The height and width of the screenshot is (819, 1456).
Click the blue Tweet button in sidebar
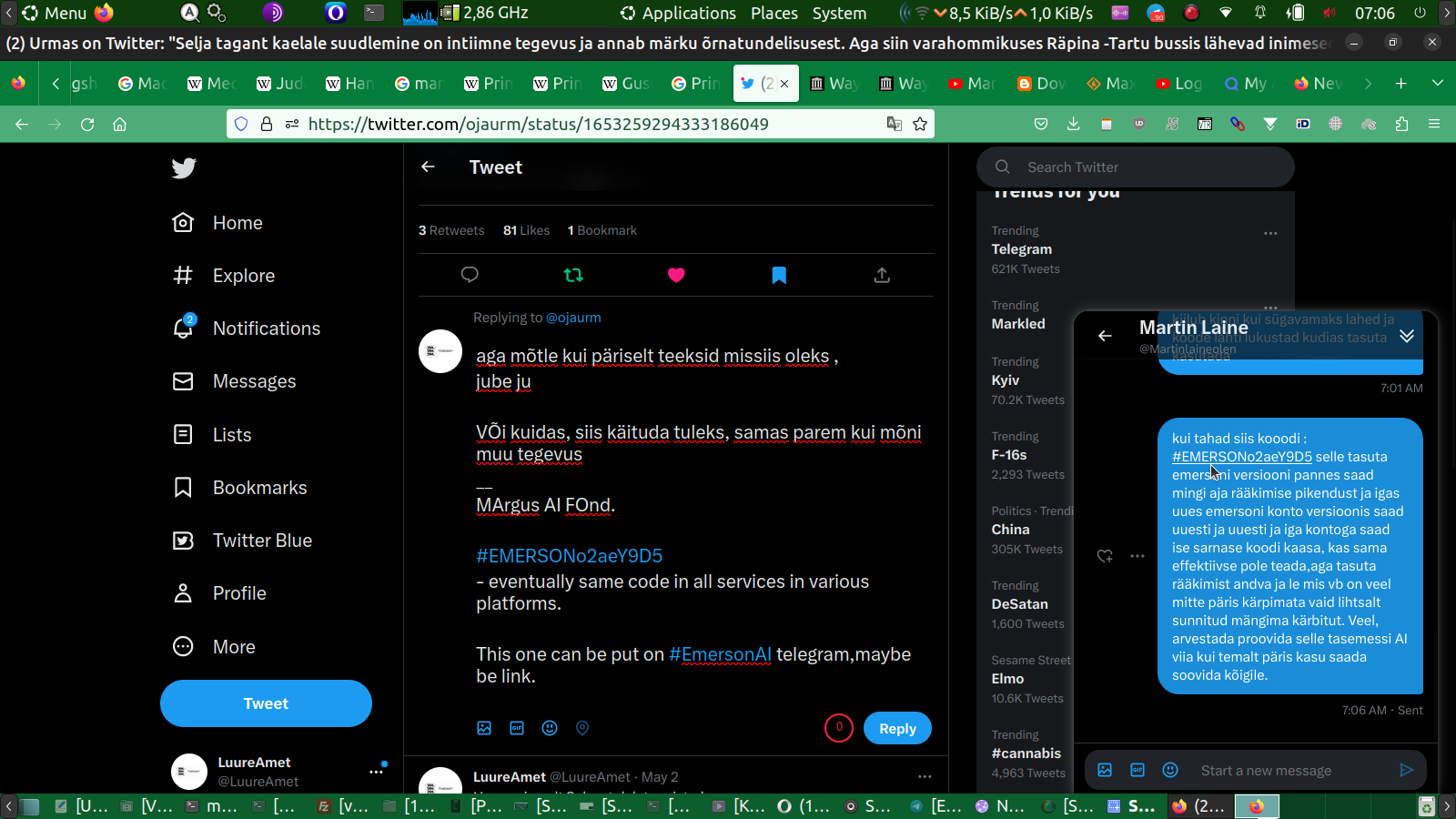[x=266, y=703]
